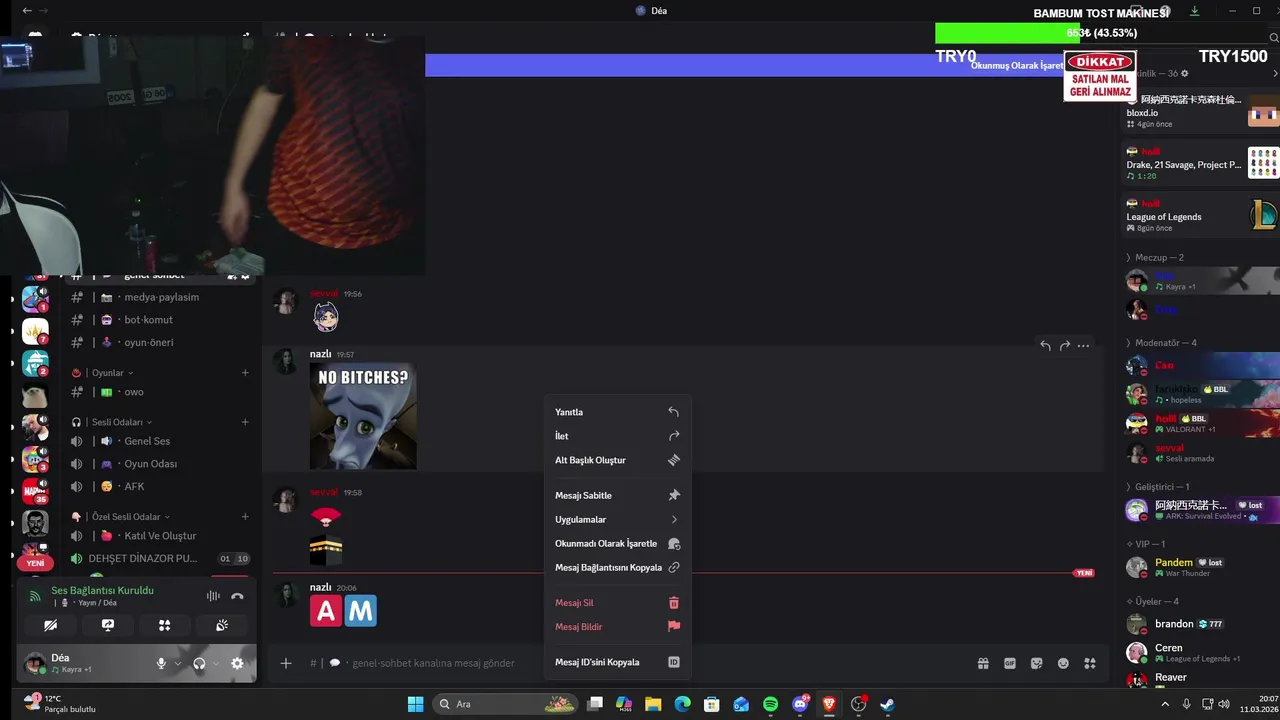Screen dimensions: 1280x720
Task: Click the plus attachment button
Action: pos(286,663)
